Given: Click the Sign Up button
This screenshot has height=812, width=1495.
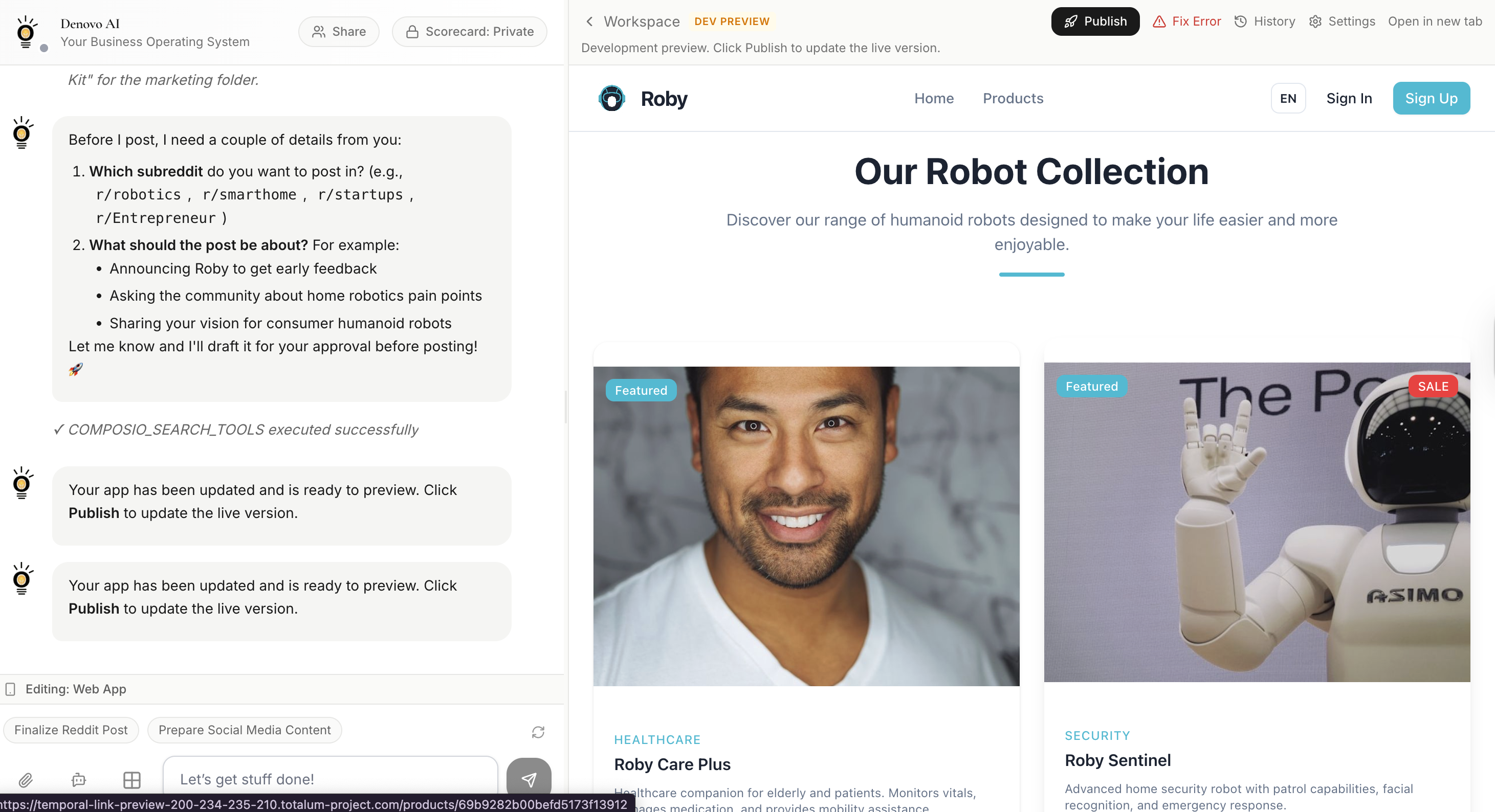Looking at the screenshot, I should pos(1431,99).
